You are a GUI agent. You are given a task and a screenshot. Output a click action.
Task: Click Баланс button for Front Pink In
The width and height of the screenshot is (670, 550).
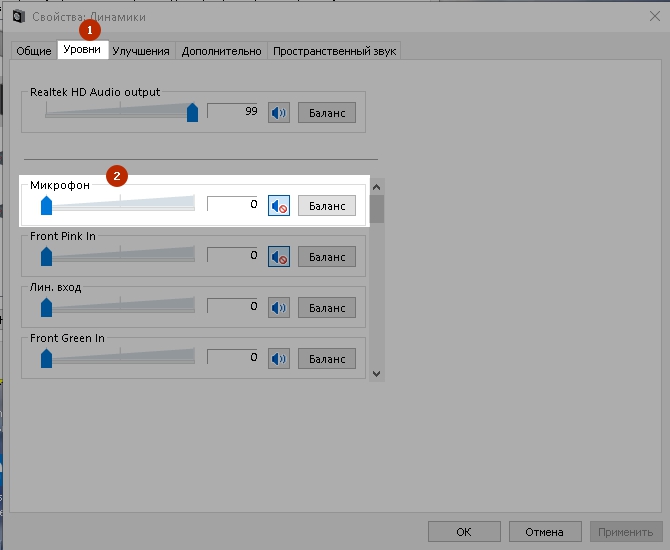(326, 257)
